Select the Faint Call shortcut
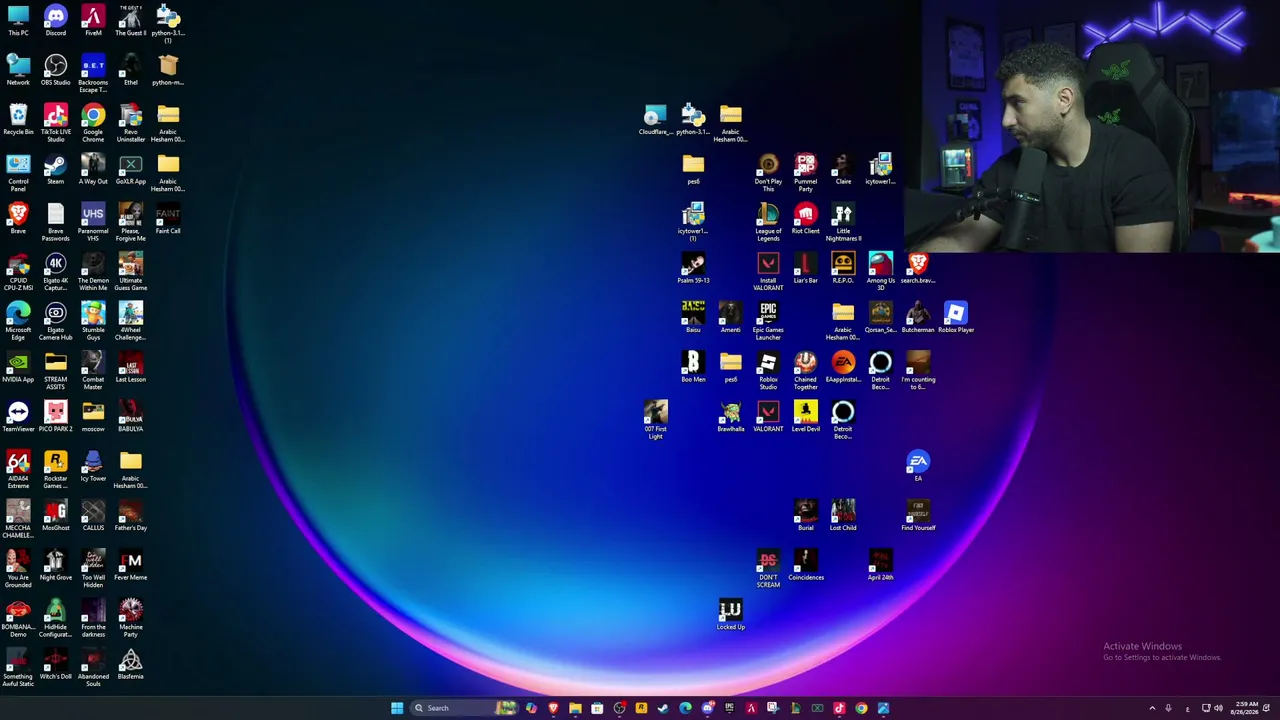This screenshot has height=720, width=1280. tap(168, 219)
